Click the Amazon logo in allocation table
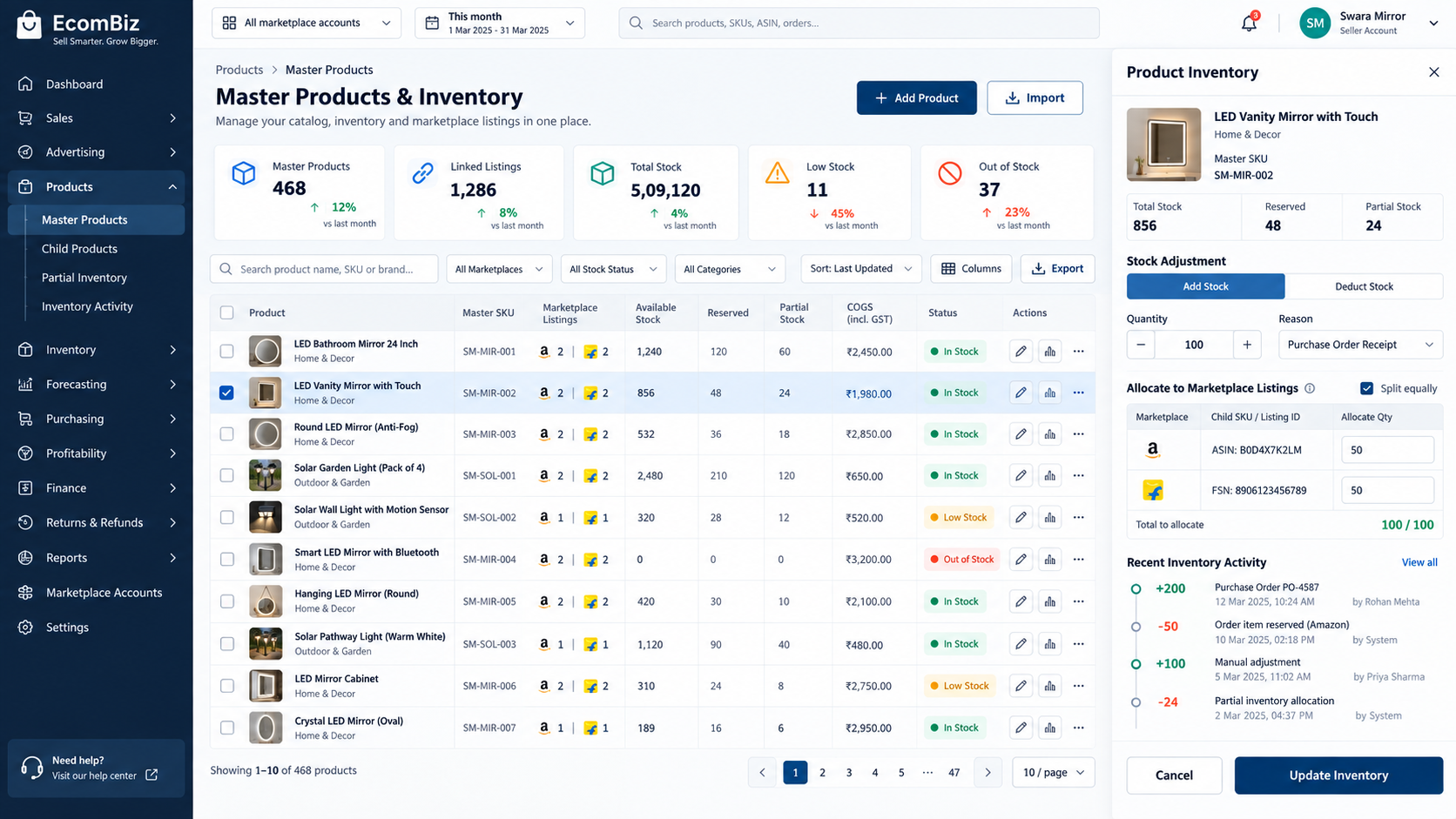The height and width of the screenshot is (819, 1456). coord(1152,450)
